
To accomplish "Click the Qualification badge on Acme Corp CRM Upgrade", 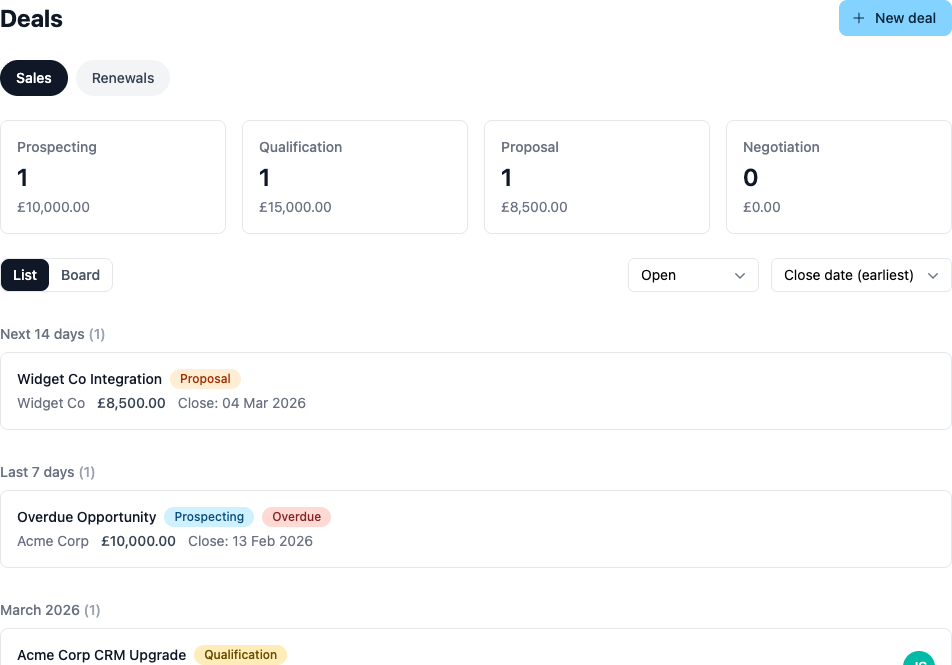I will click(240, 655).
